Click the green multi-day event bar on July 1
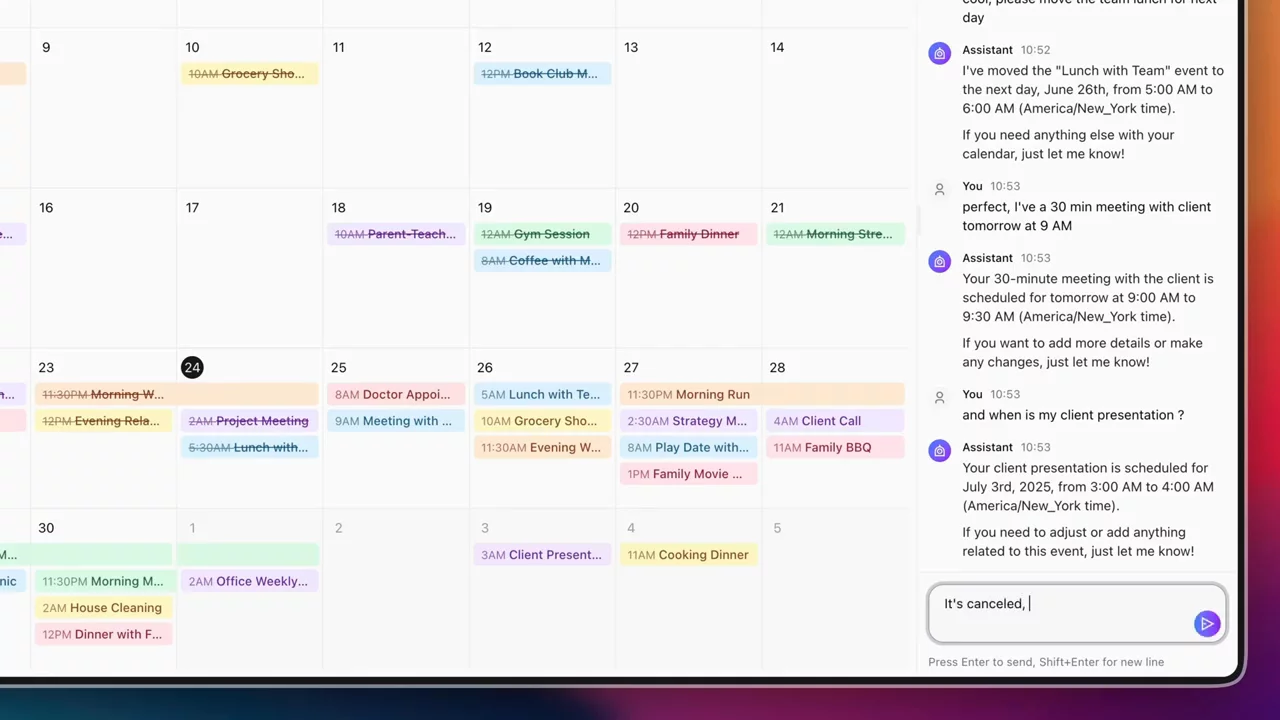Screen dimensions: 1280x720 (x=248, y=555)
